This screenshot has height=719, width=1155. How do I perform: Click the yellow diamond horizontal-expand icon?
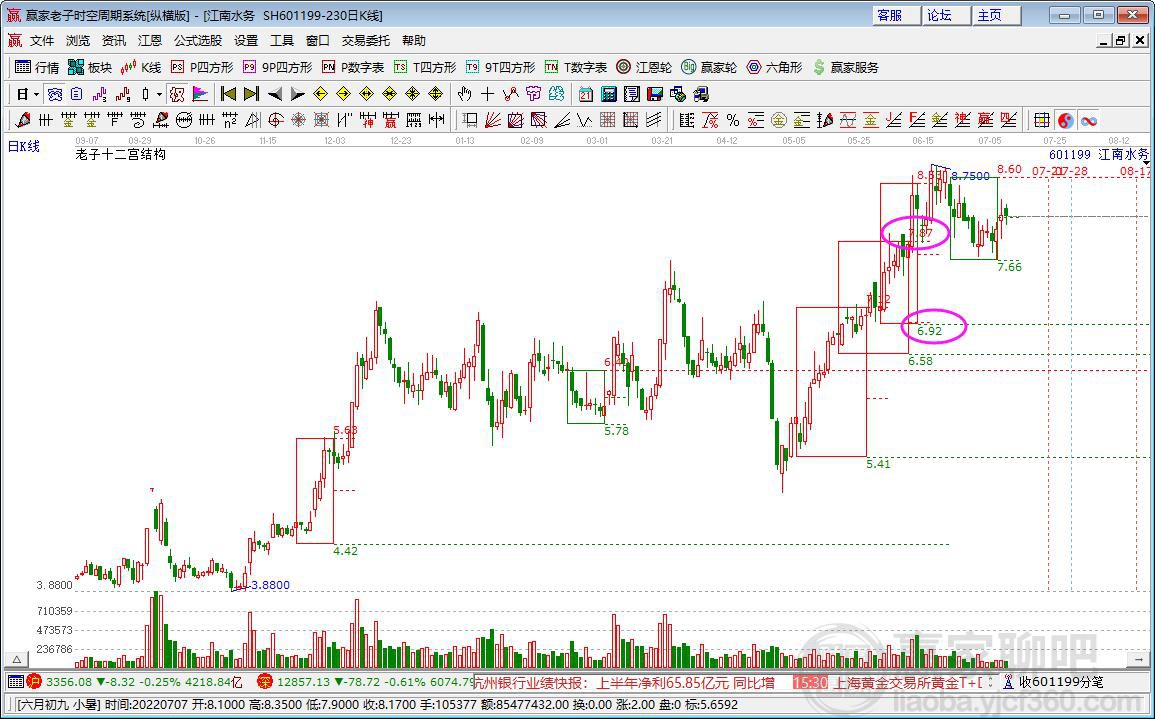click(366, 94)
